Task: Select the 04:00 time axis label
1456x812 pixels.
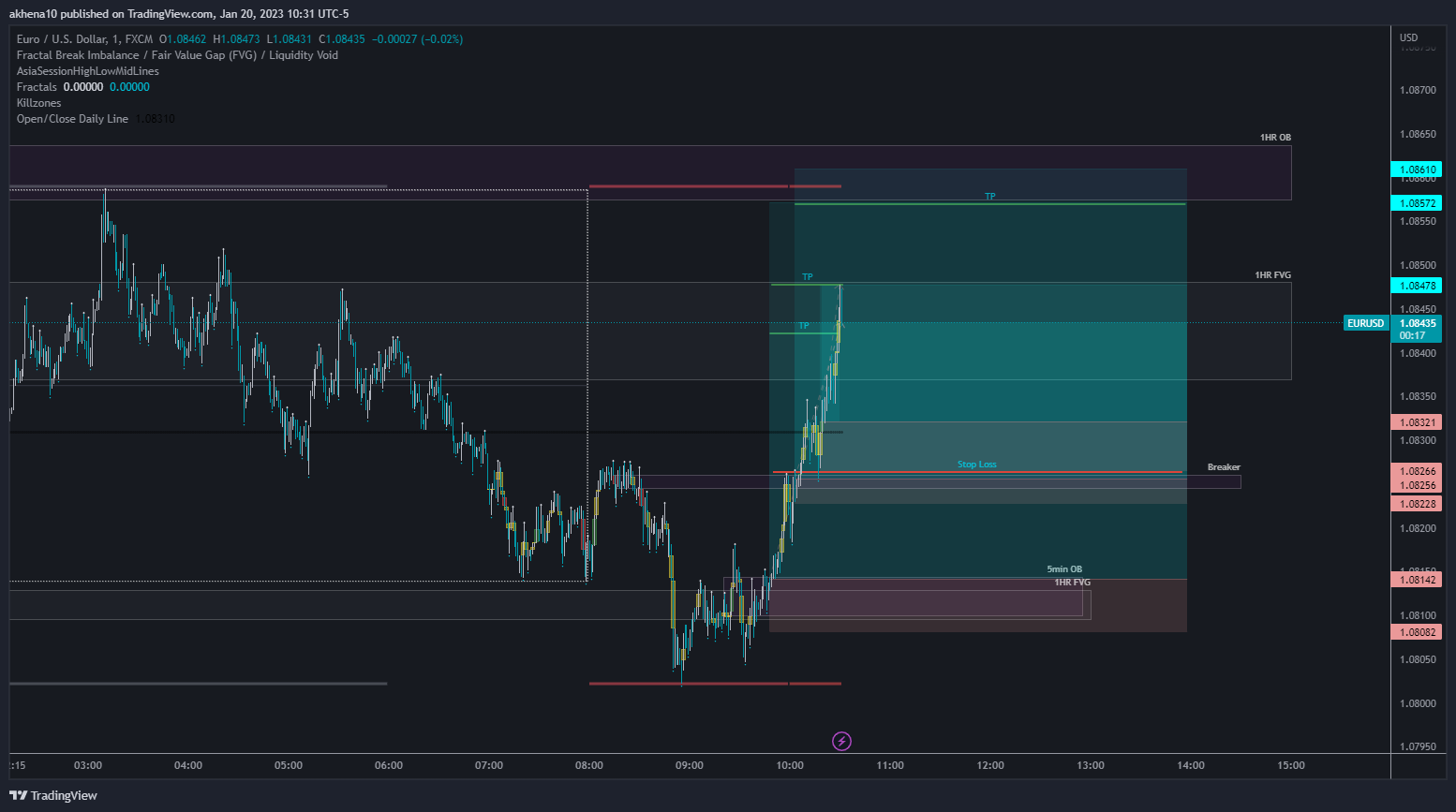Action: 188,765
